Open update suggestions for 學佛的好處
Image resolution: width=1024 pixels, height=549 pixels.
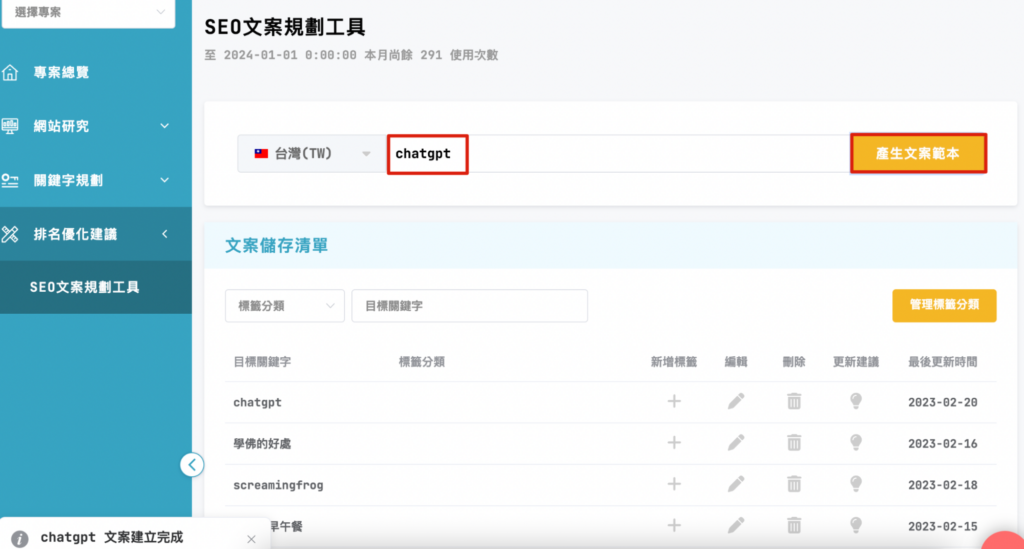pyautogui.click(x=856, y=443)
